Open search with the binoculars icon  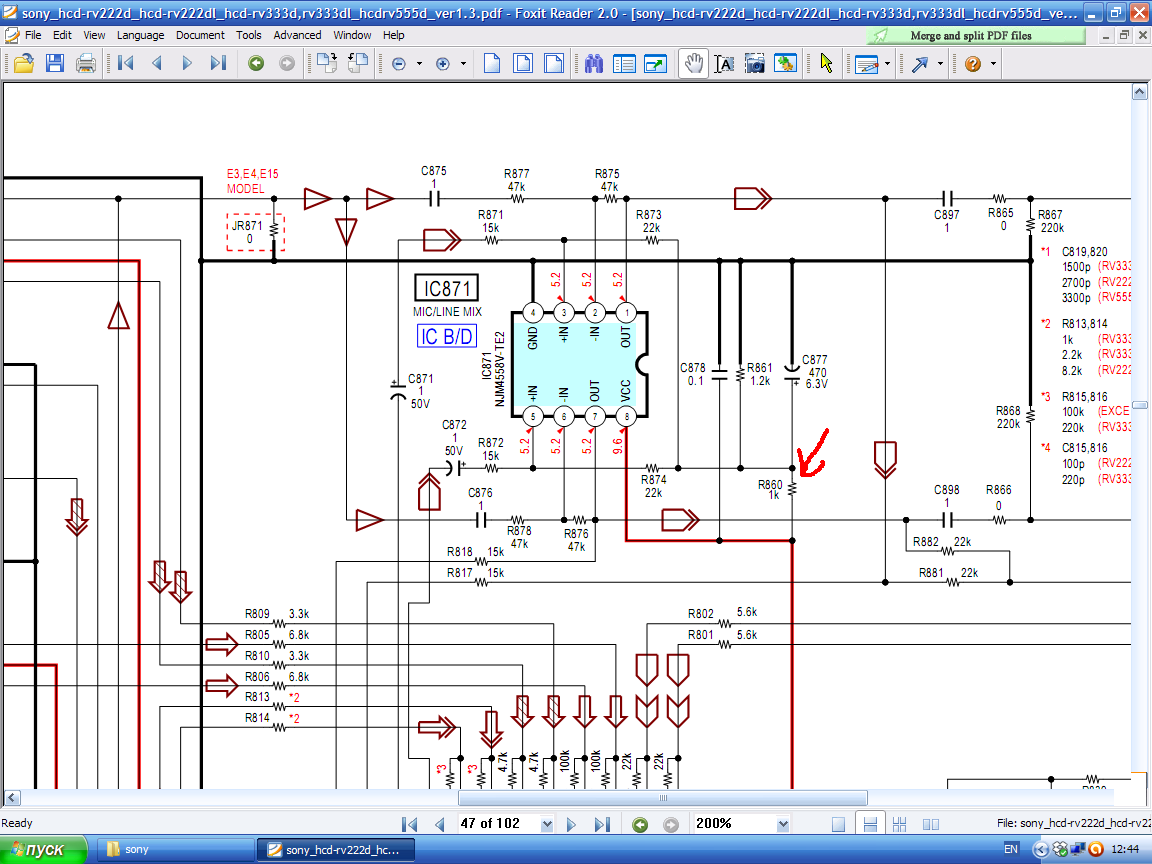594,63
